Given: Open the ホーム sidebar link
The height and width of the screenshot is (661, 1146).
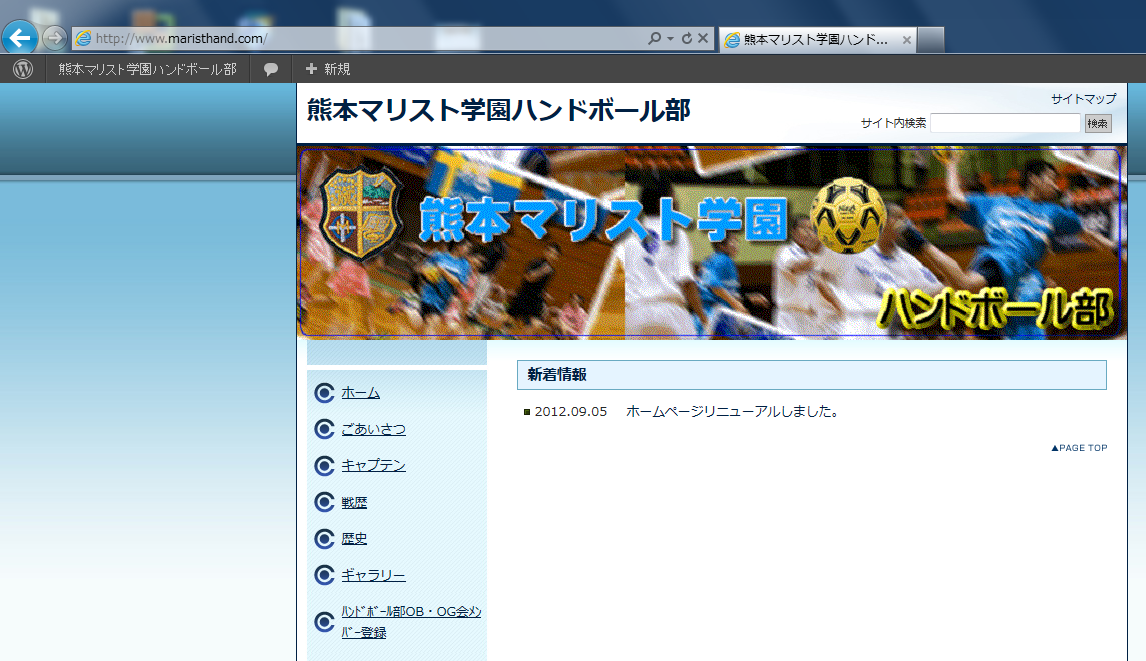Looking at the screenshot, I should pos(360,393).
